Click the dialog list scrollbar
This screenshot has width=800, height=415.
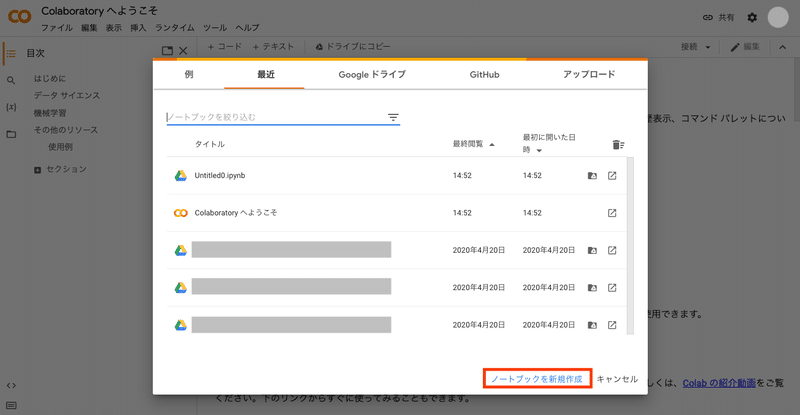[x=630, y=246]
